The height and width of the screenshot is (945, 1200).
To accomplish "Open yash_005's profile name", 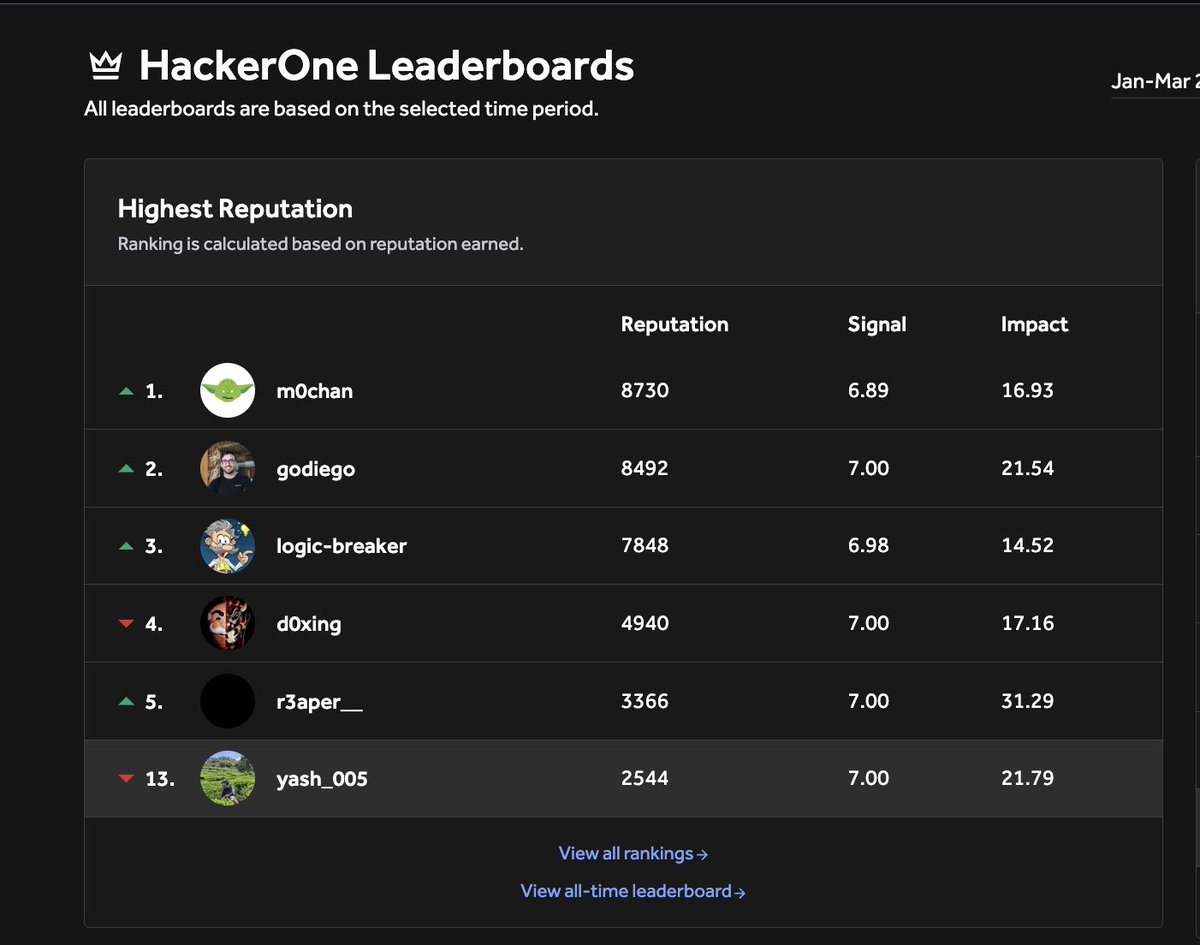I will pyautogui.click(x=322, y=778).
